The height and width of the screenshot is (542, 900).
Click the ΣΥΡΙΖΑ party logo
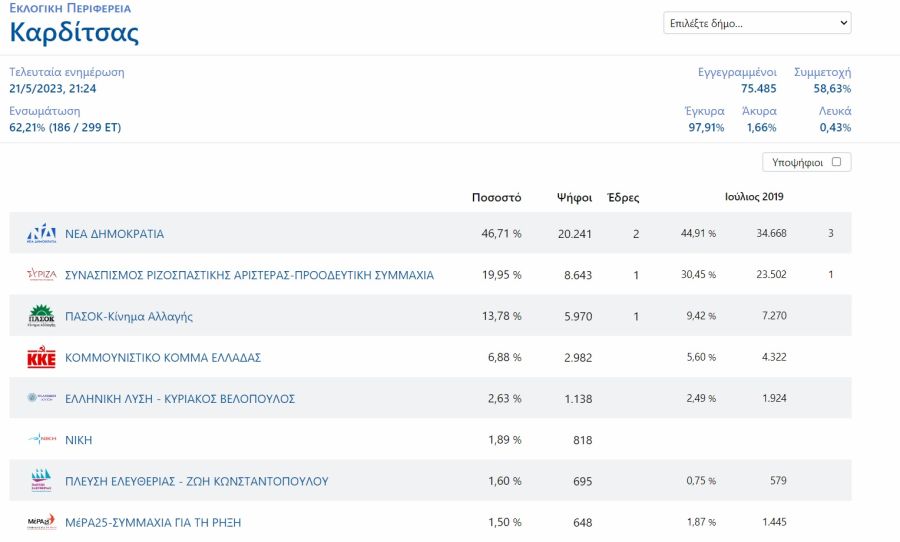[x=41, y=275]
